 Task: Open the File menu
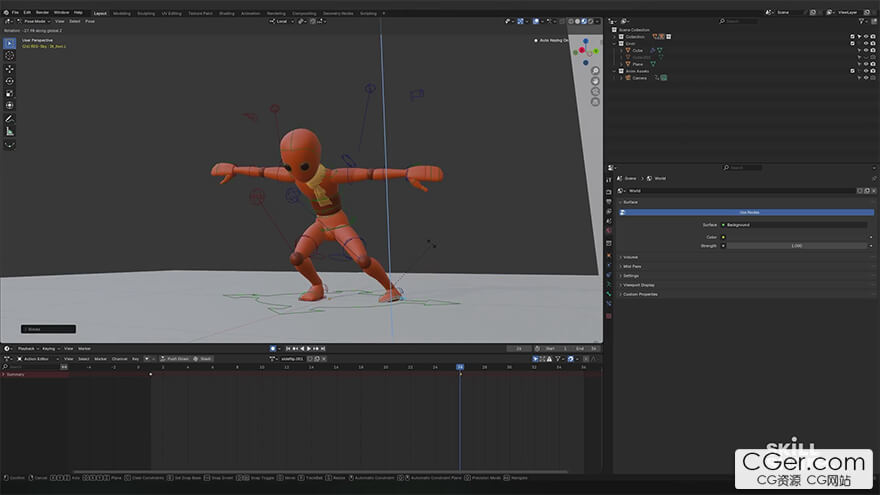pos(15,12)
